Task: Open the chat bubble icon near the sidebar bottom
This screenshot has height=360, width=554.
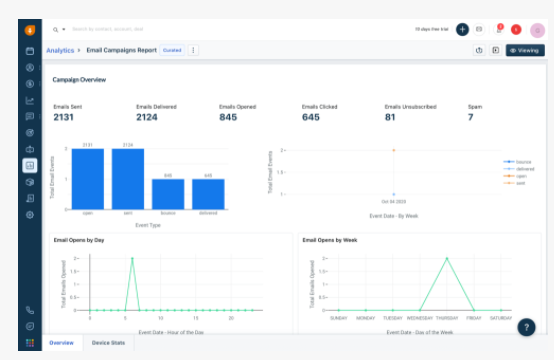Action: (30, 326)
